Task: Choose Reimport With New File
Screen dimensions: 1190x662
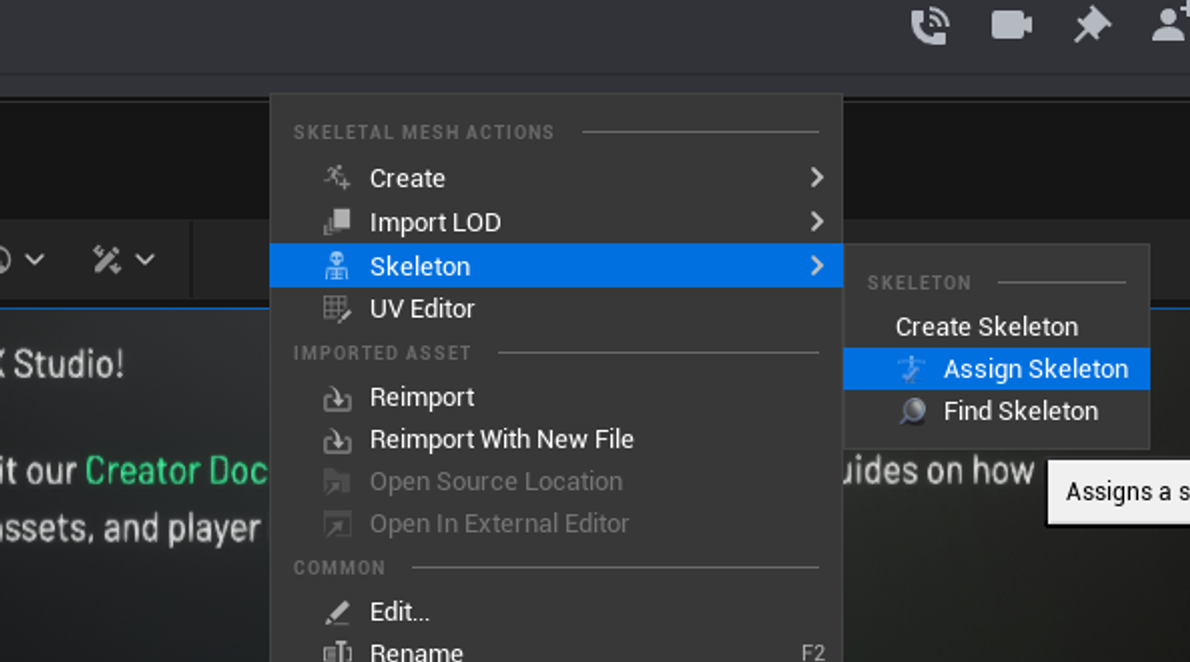Action: (501, 440)
